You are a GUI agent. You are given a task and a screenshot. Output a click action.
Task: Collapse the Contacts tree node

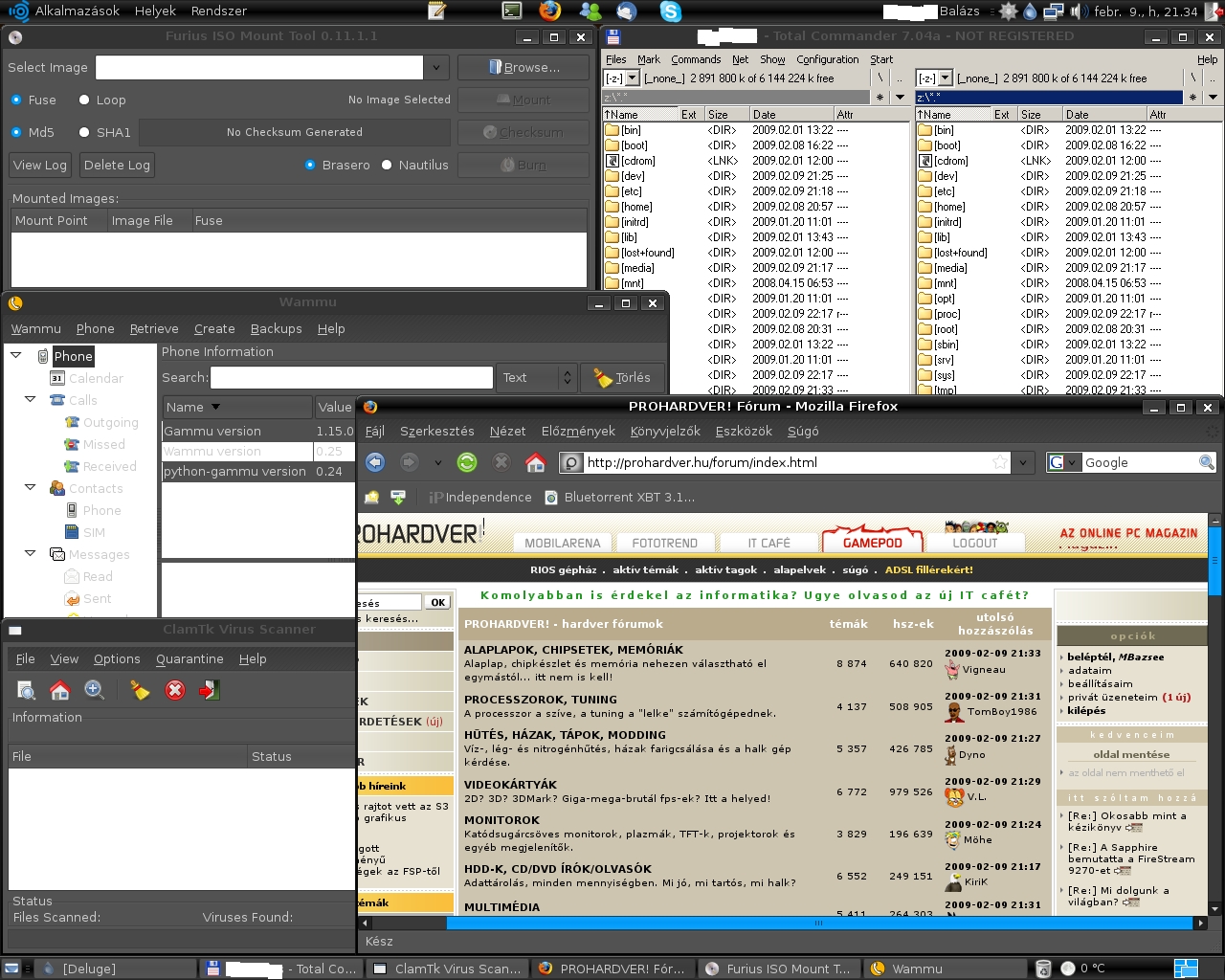(30, 487)
